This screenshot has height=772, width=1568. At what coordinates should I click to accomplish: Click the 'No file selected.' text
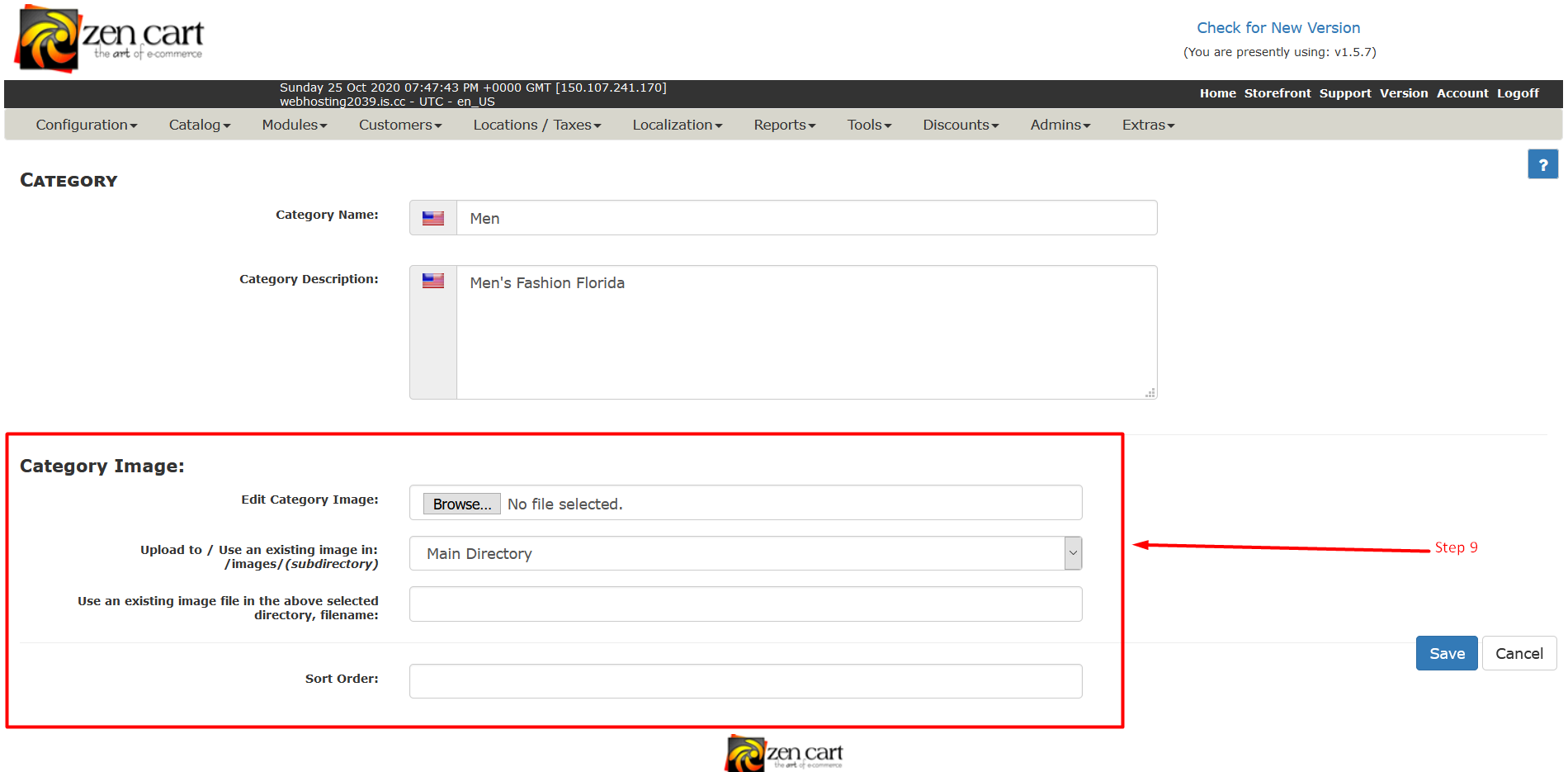coord(564,504)
